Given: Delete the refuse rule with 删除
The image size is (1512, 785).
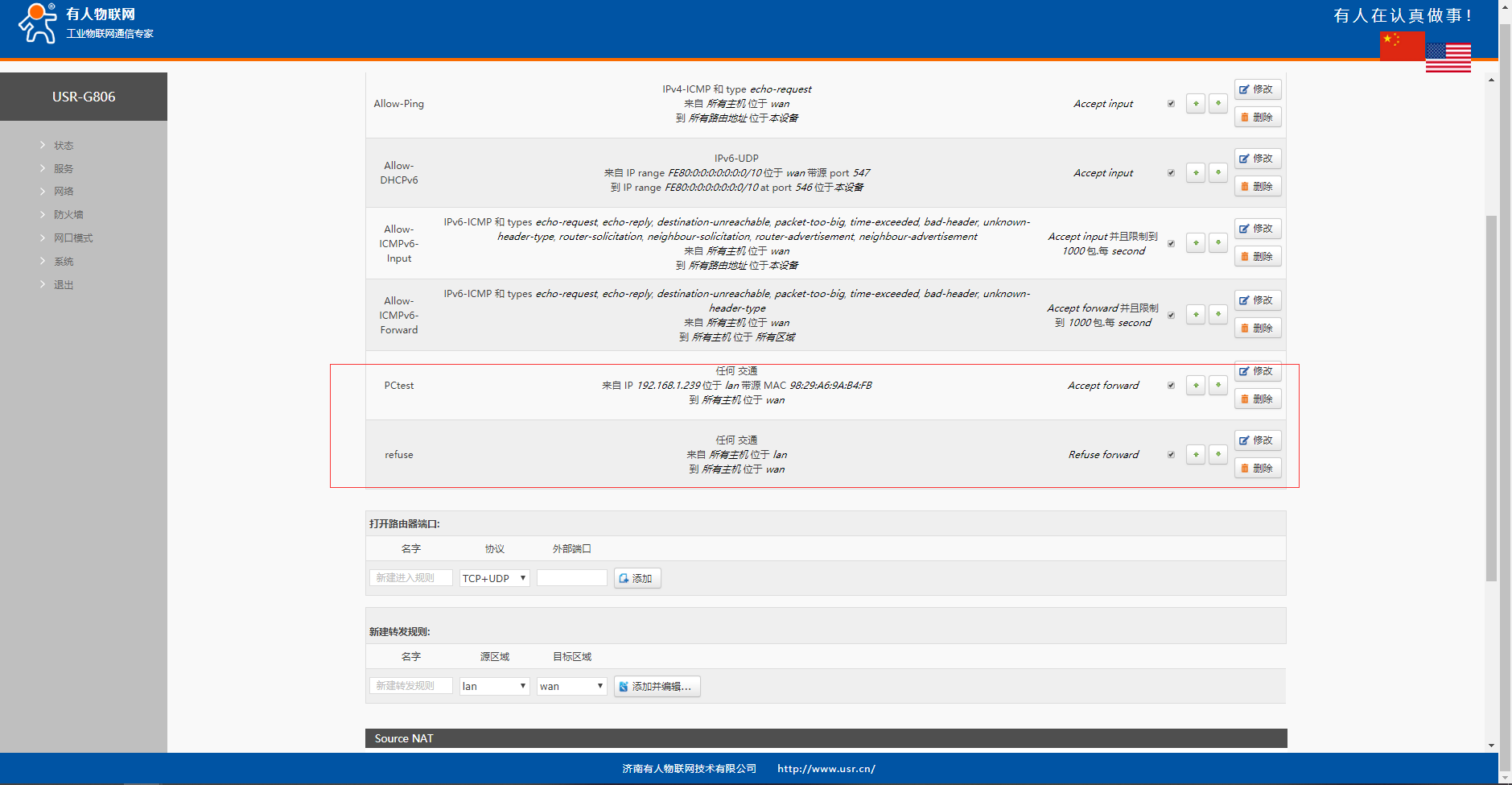Looking at the screenshot, I should coord(1257,469).
